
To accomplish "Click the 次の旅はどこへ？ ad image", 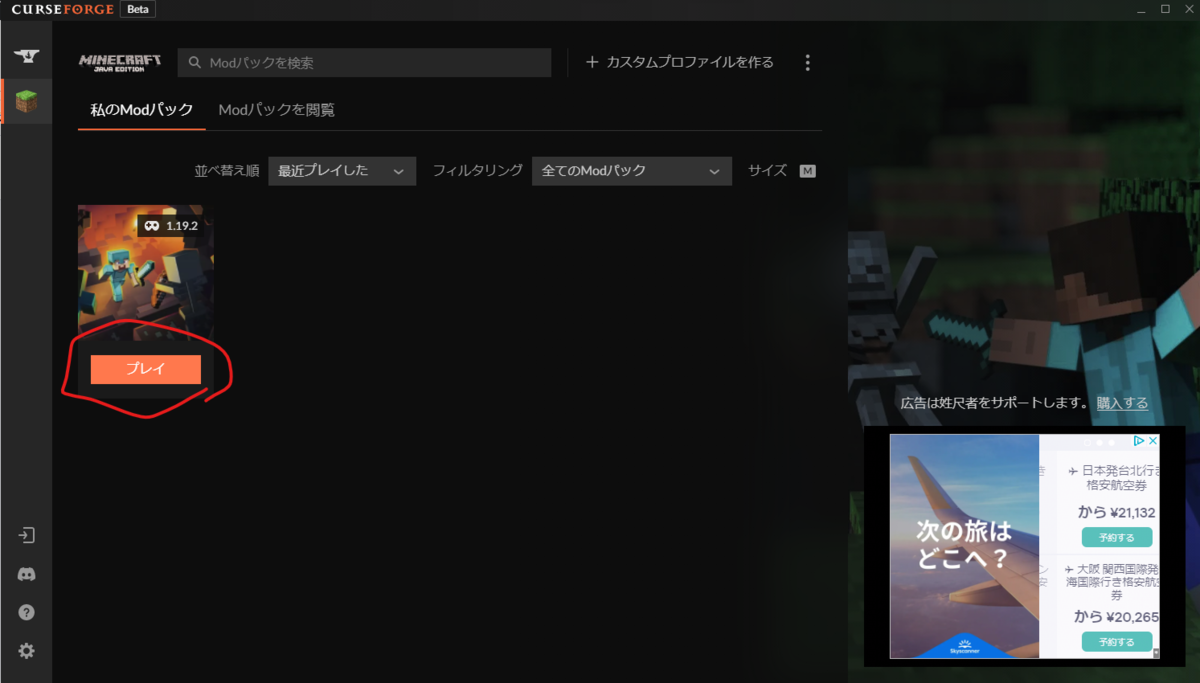I will click(964, 546).
